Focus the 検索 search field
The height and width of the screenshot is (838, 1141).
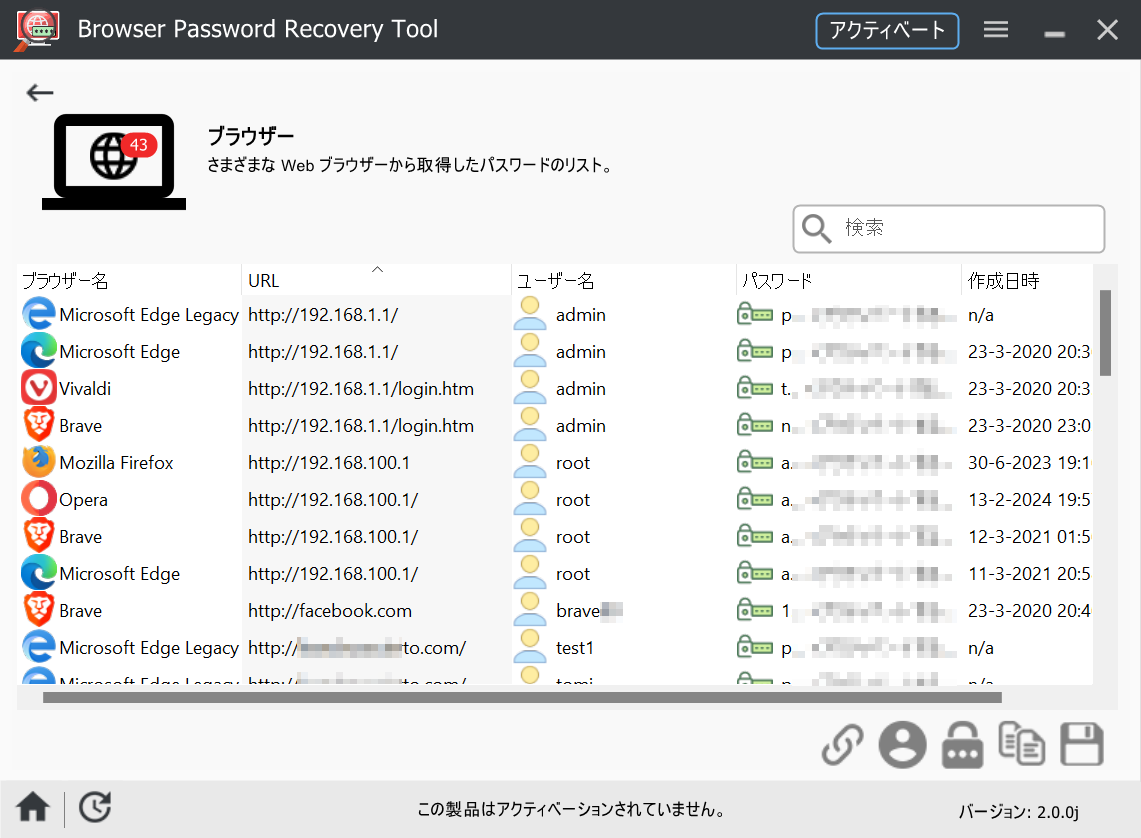[x=949, y=228]
